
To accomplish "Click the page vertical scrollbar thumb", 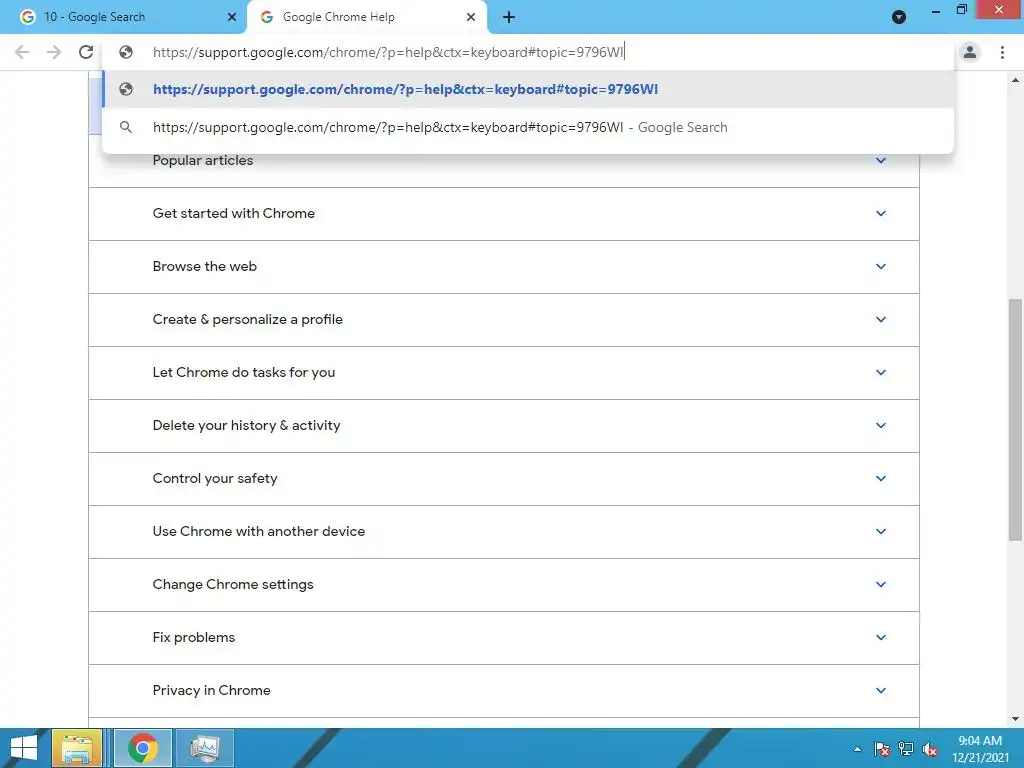I will point(1015,420).
